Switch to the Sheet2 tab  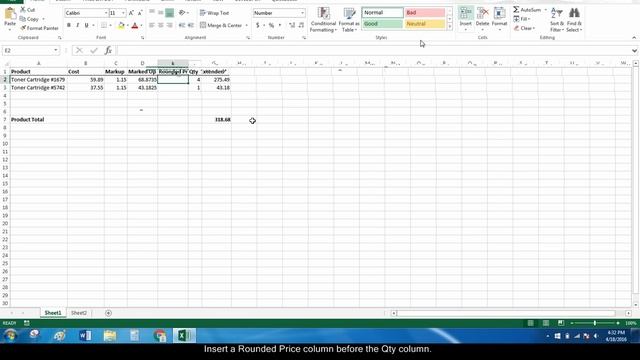point(79,313)
